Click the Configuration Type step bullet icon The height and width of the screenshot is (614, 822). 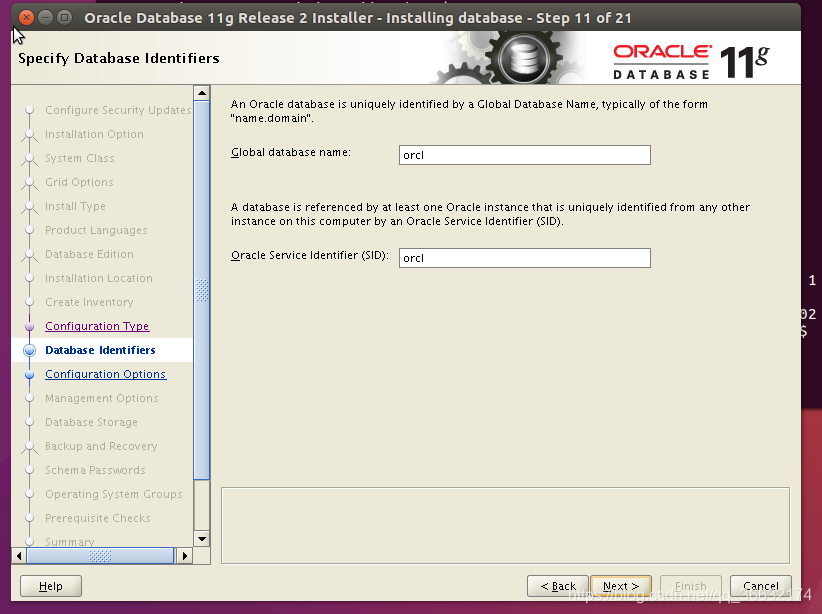30,327
